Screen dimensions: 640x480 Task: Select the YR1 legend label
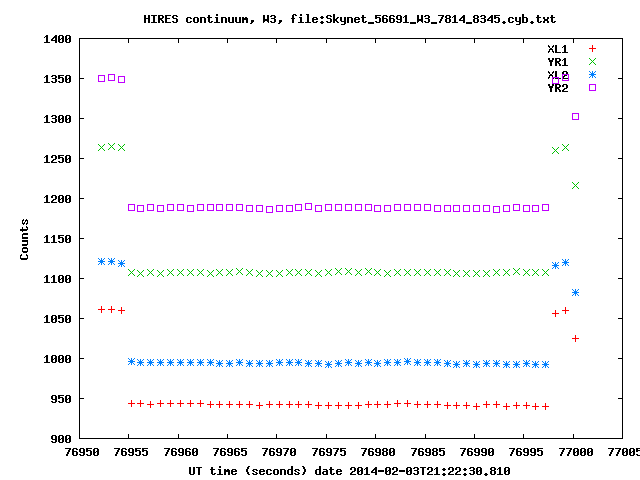[x=558, y=62]
